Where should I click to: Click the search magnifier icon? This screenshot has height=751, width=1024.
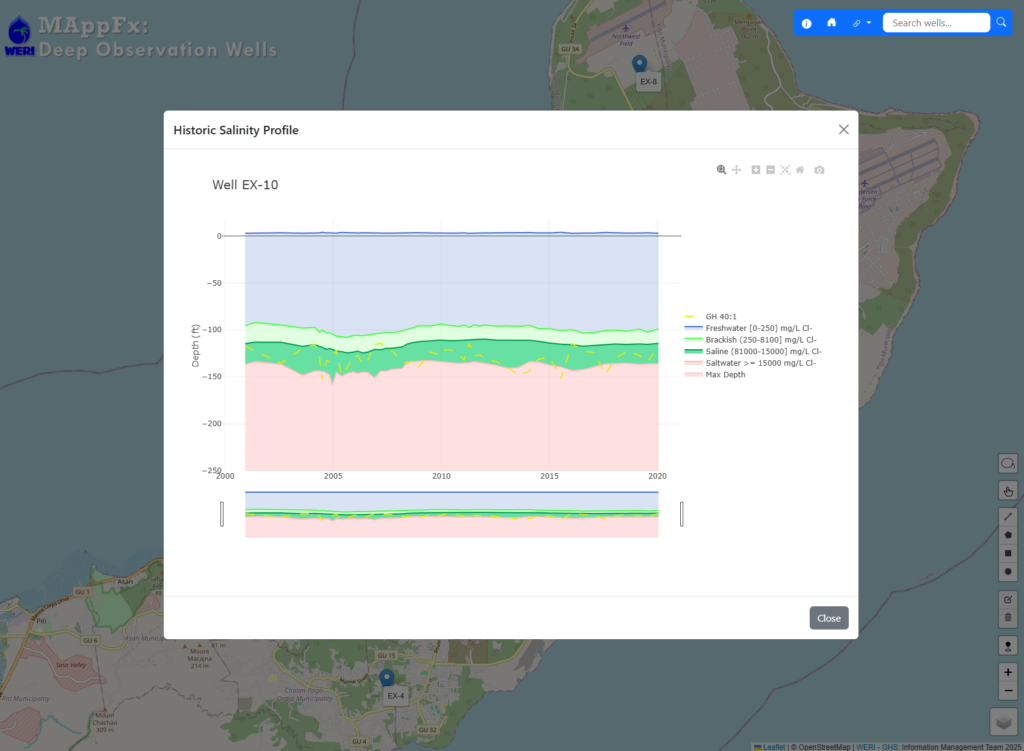click(1002, 22)
